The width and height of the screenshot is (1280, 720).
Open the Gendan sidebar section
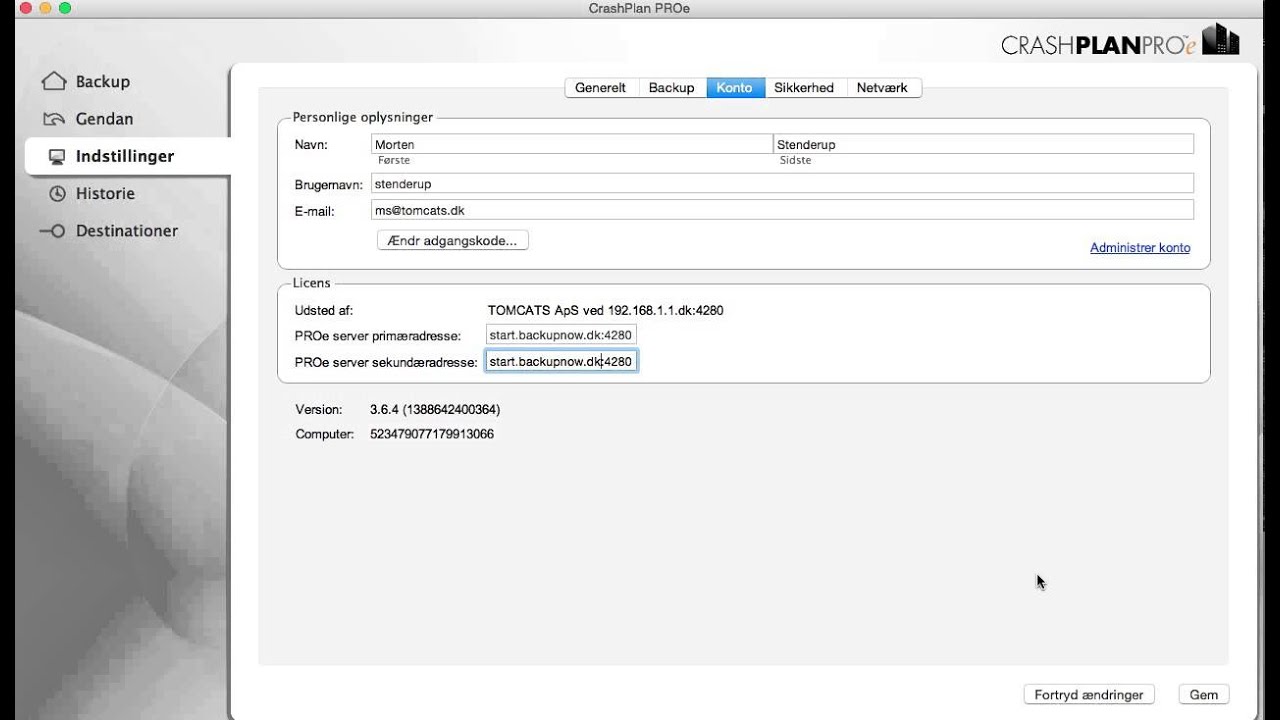point(104,119)
